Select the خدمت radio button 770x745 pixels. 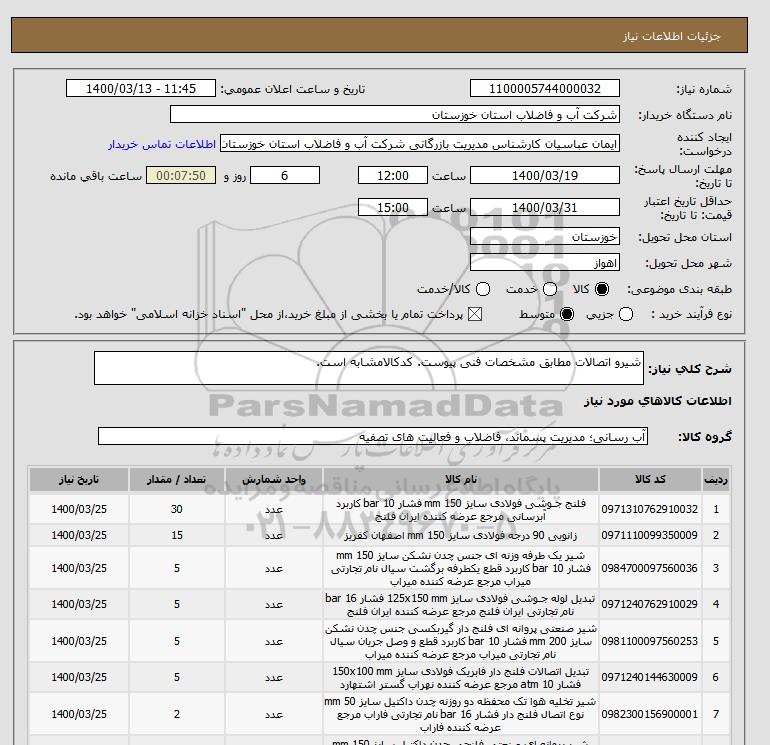(550, 289)
